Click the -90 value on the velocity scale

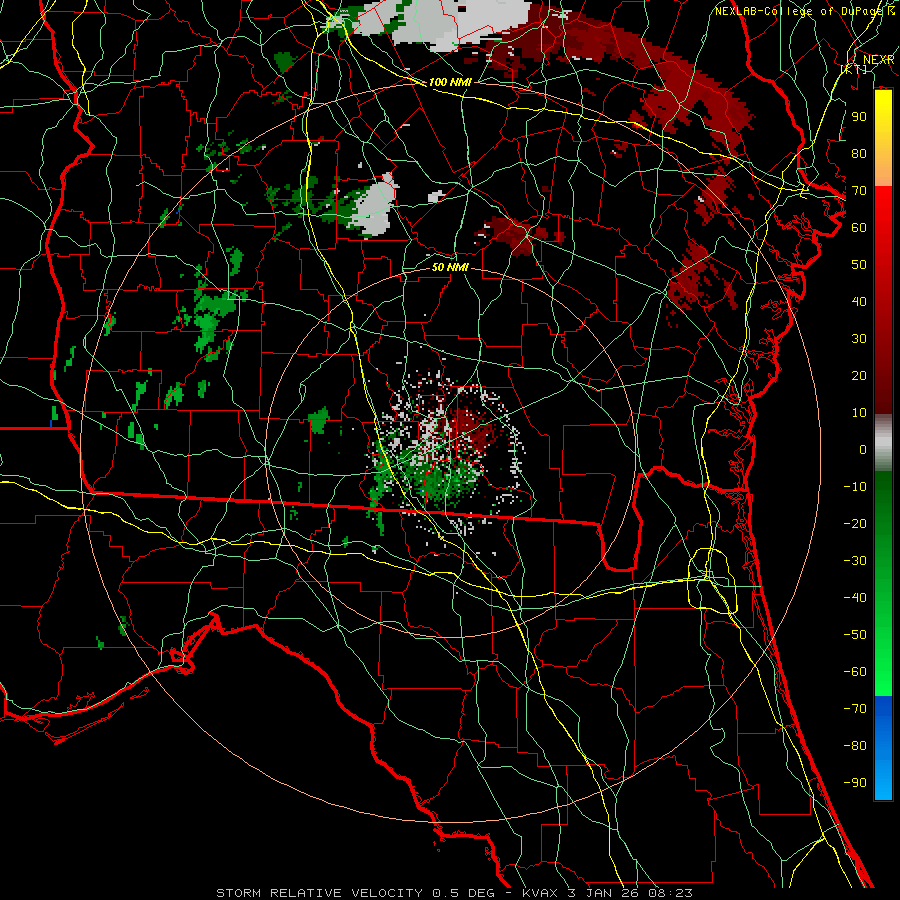point(855,783)
